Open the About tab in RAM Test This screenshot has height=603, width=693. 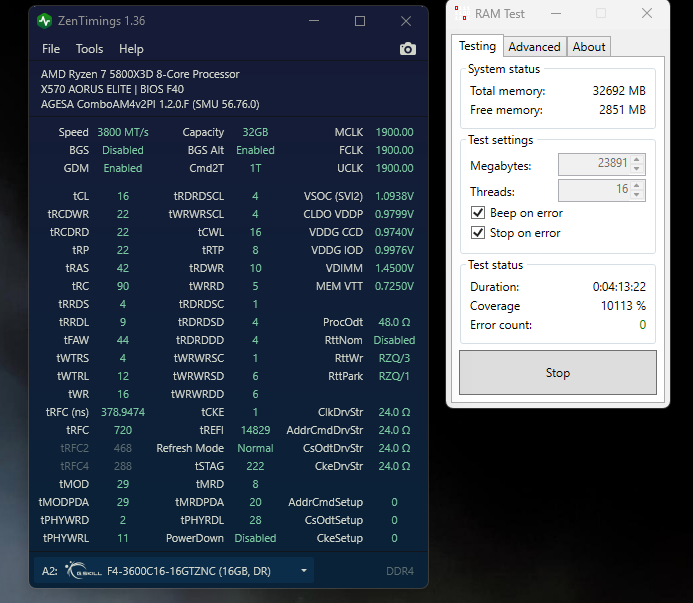[589, 46]
